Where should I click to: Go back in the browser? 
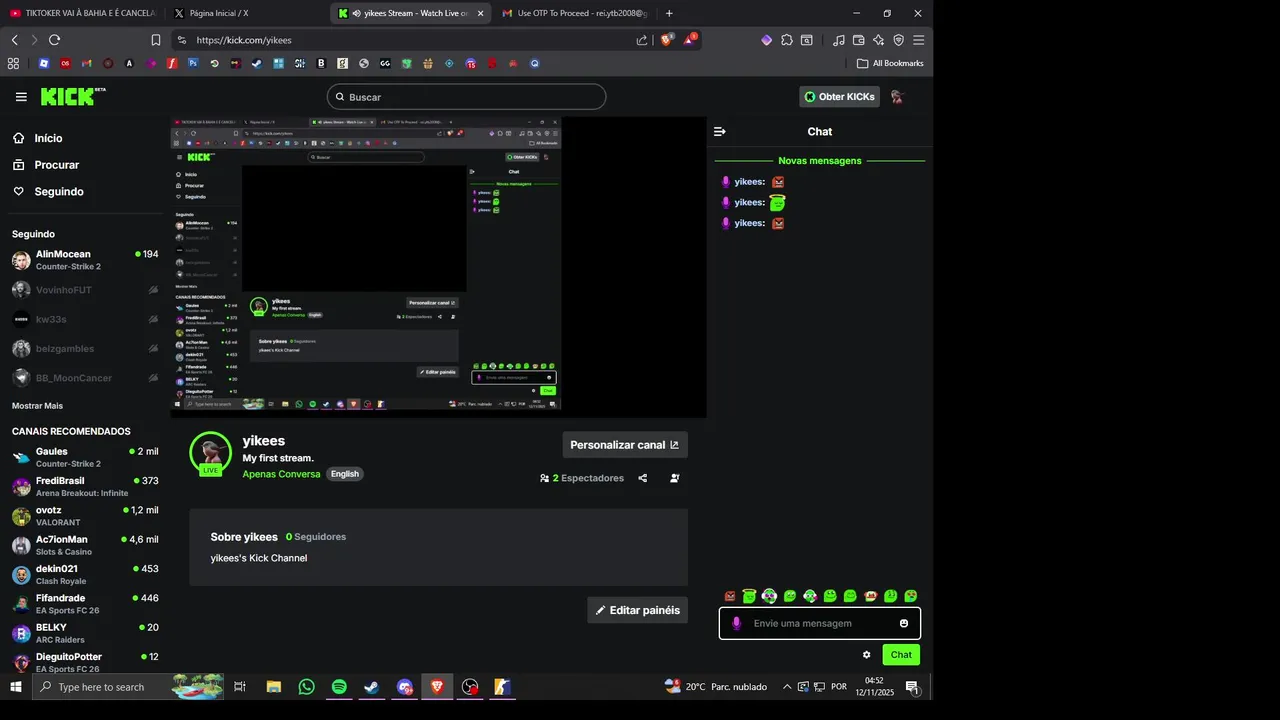point(14,40)
